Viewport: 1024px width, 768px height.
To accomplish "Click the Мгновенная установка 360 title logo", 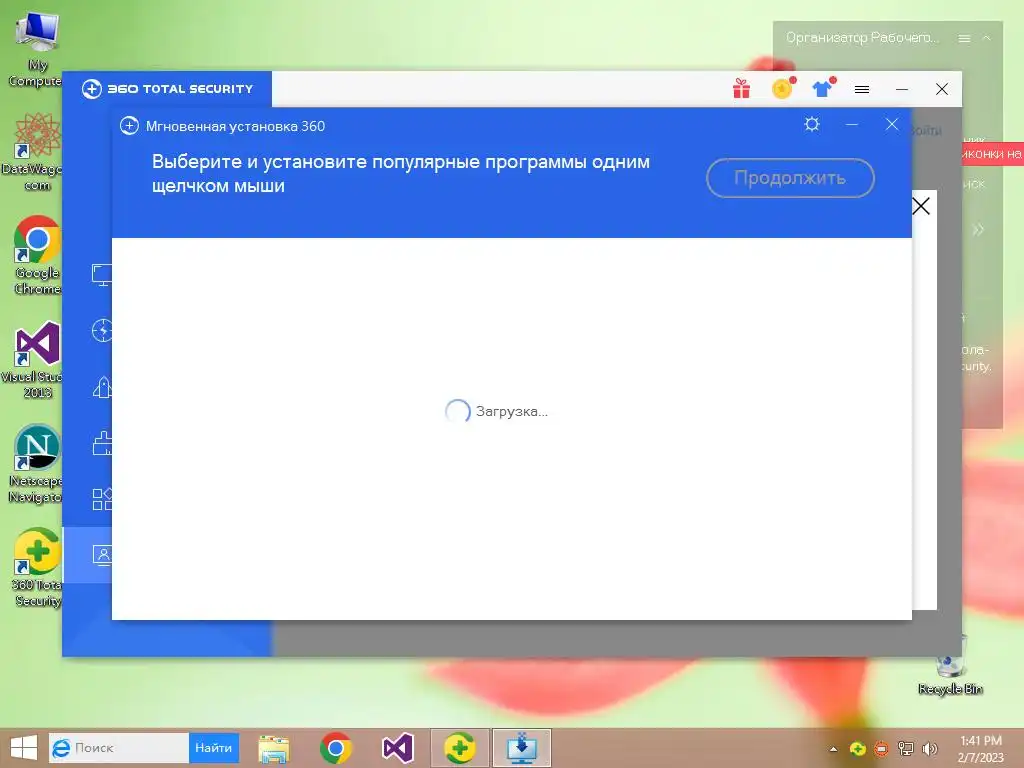I will [129, 125].
